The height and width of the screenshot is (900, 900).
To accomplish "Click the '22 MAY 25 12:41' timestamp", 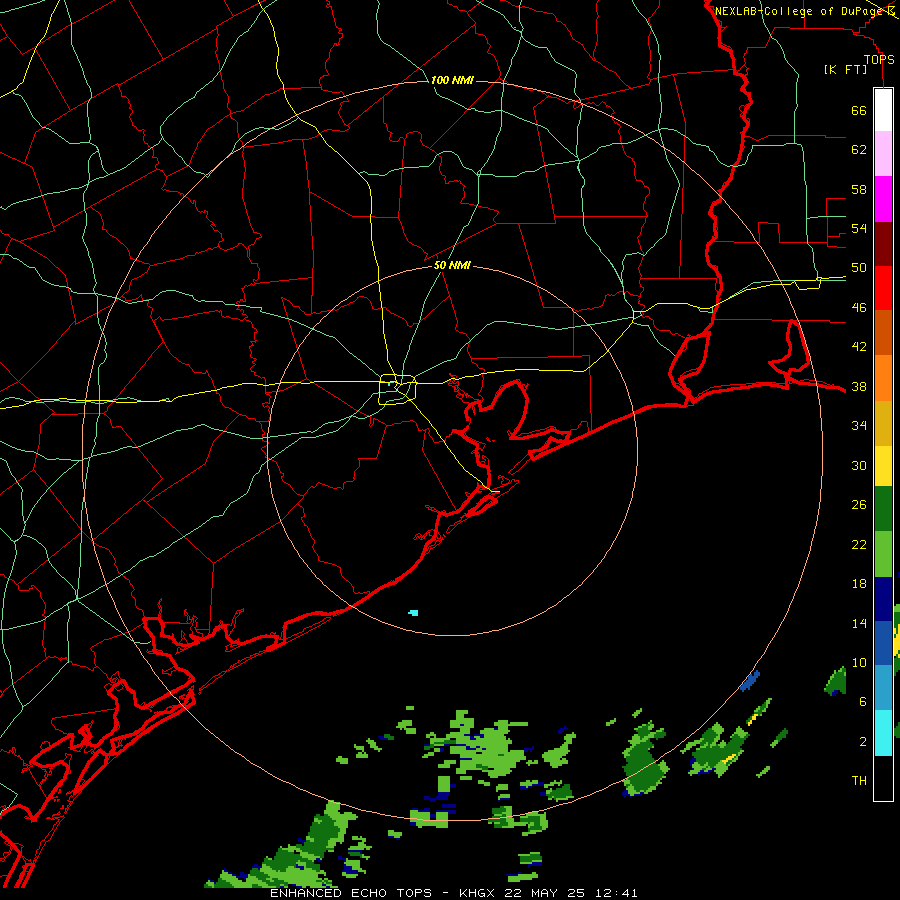I will coord(571,893).
